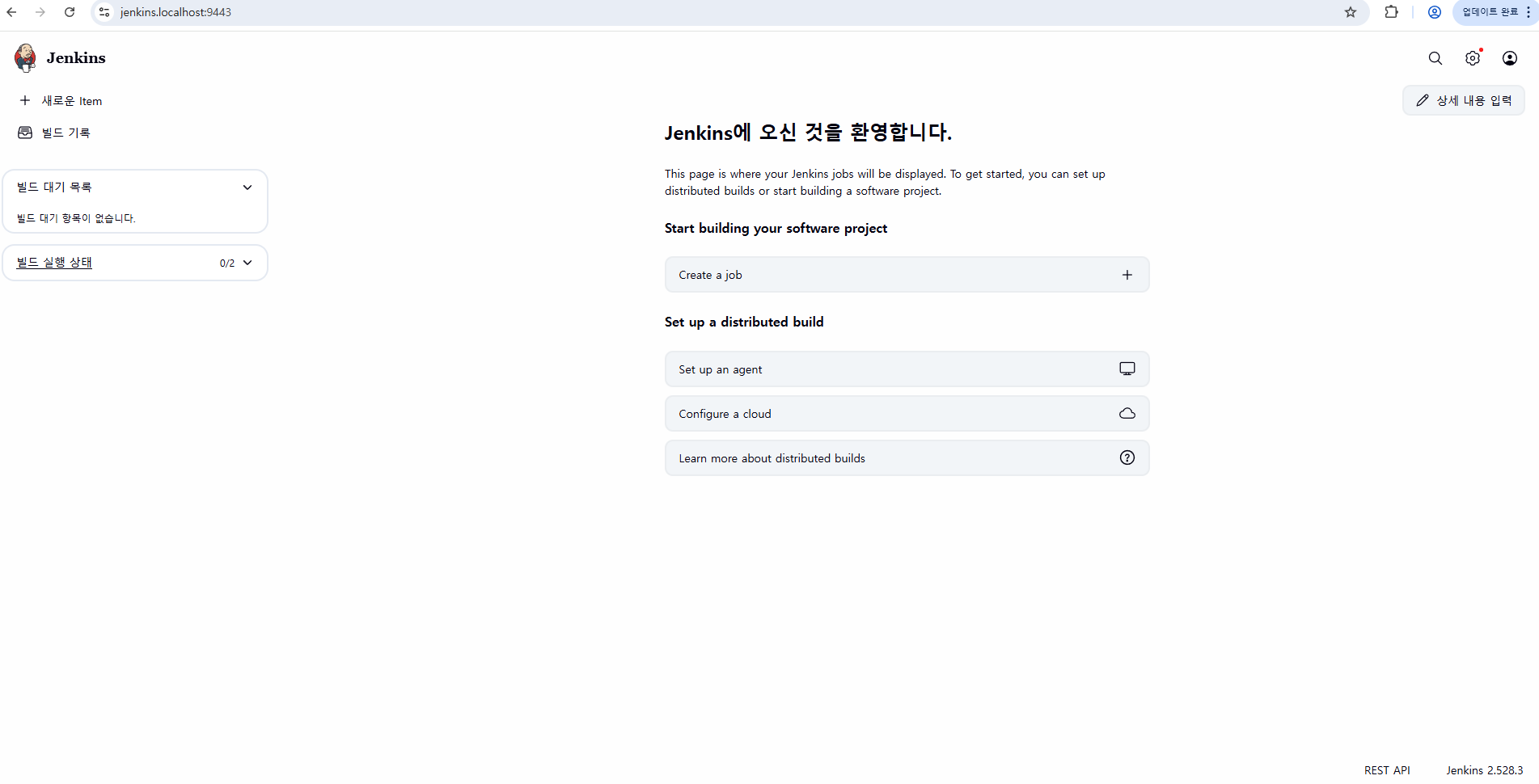The height and width of the screenshot is (784, 1539).
Task: Click the cloud icon in Configure a cloud
Action: coord(1127,413)
